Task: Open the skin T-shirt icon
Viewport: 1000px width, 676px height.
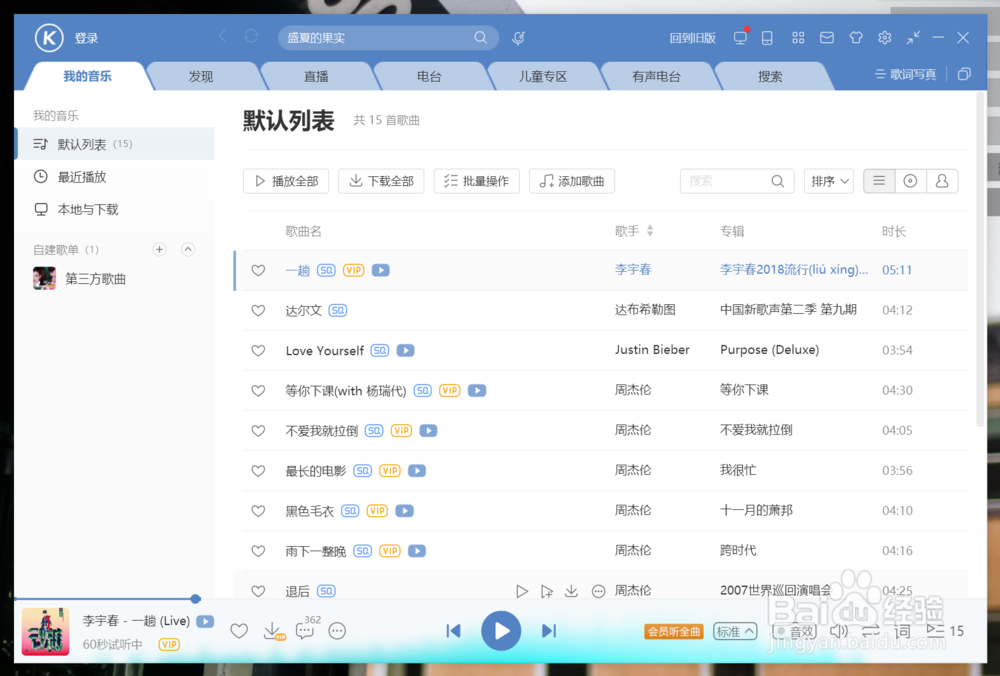Action: [x=856, y=38]
